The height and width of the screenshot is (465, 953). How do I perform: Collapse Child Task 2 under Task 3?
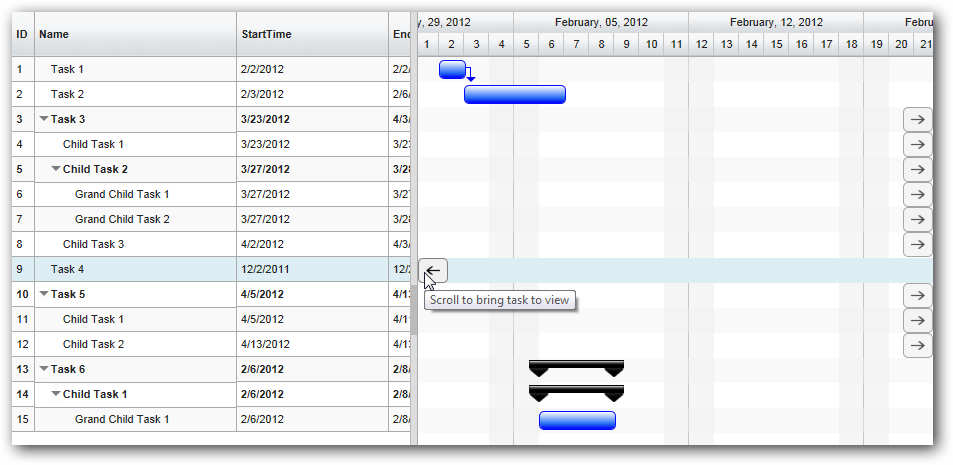(56, 169)
